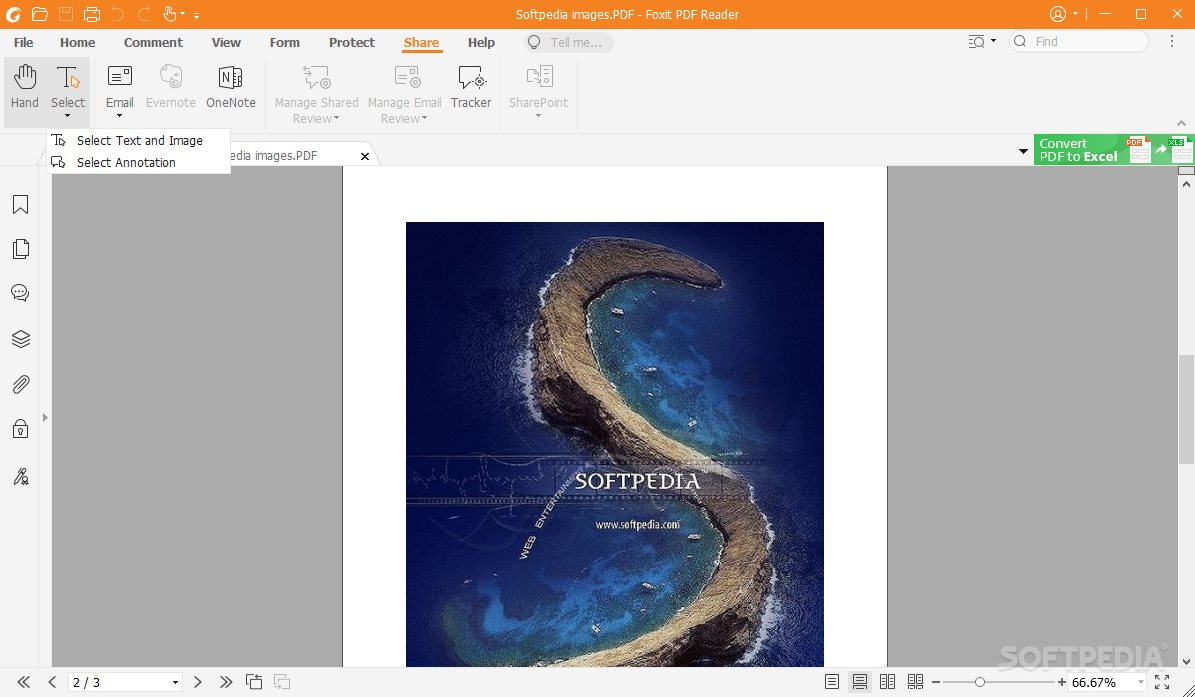The height and width of the screenshot is (697, 1195).
Task: Open the zoom percentage dropdown
Action: click(1138, 683)
